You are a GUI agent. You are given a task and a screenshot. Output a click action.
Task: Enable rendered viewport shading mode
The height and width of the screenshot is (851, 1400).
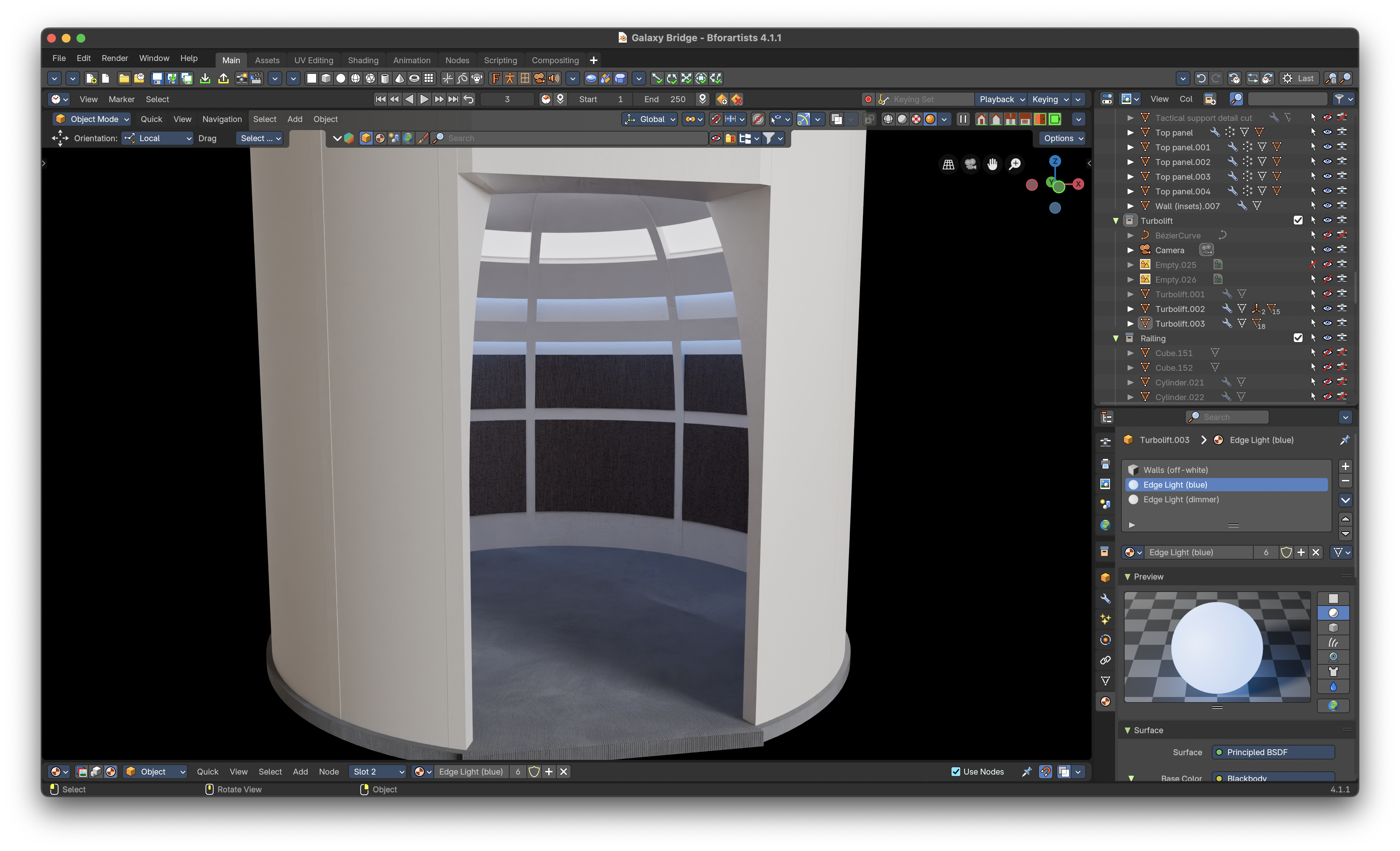[x=930, y=119]
